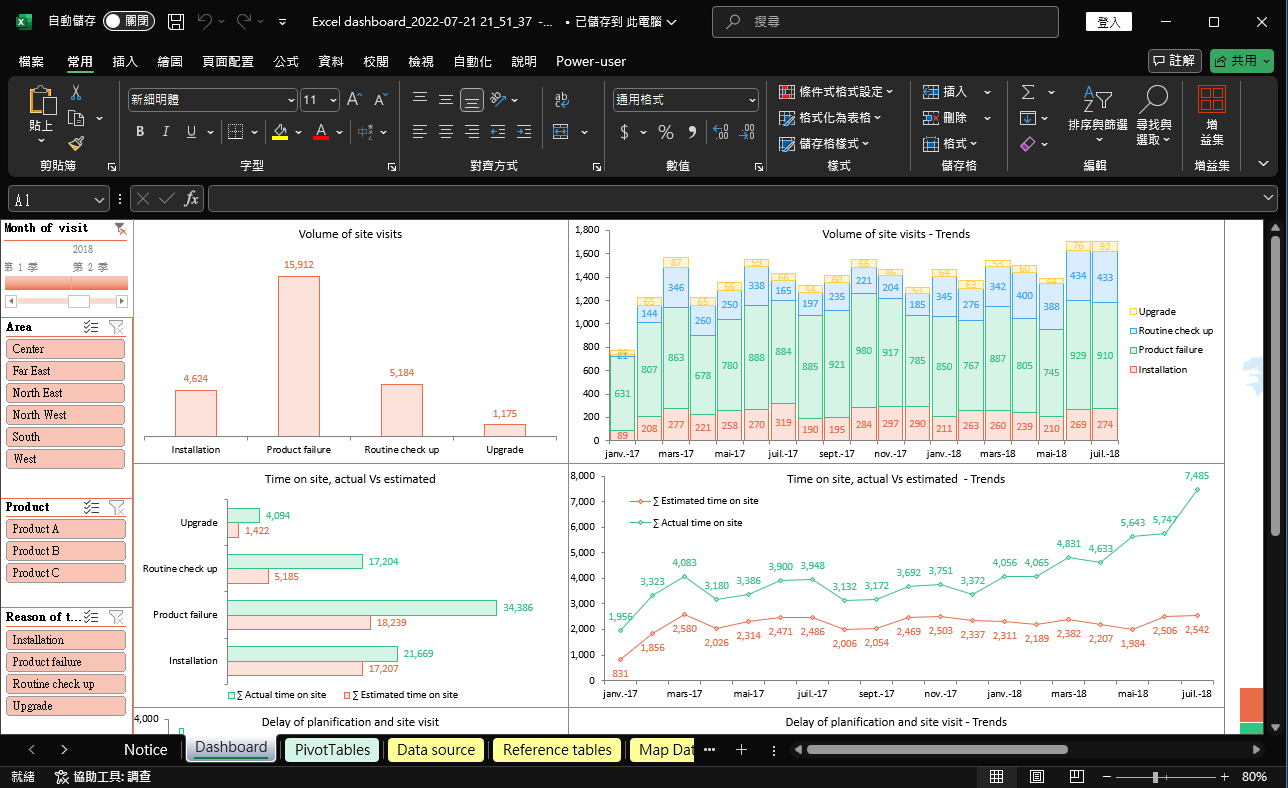Viewport: 1288px width, 788px height.
Task: Click in the search box
Action: click(885, 21)
